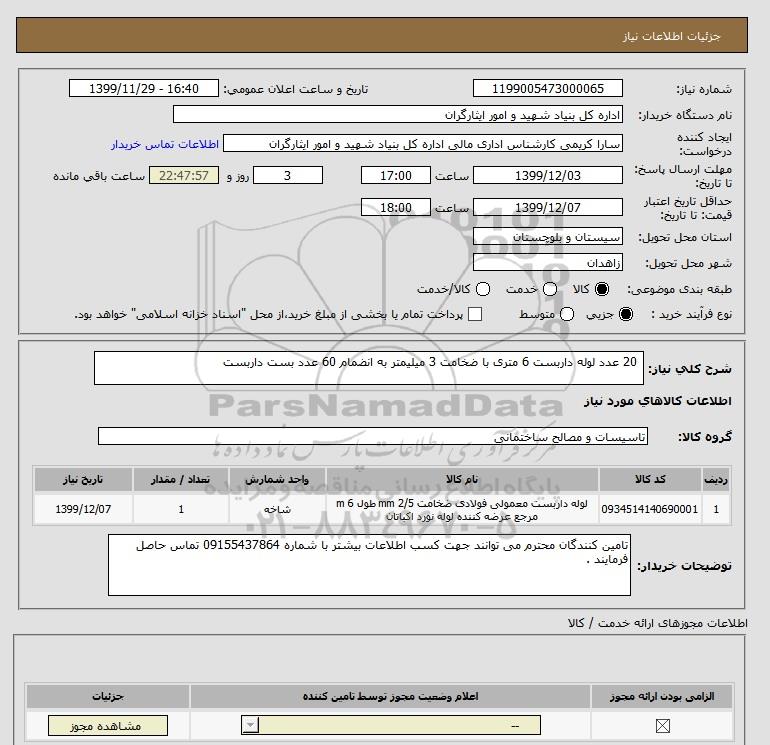This screenshot has height=745, width=770.
Task: Click the جزئیات column header
Action: (x=108, y=696)
